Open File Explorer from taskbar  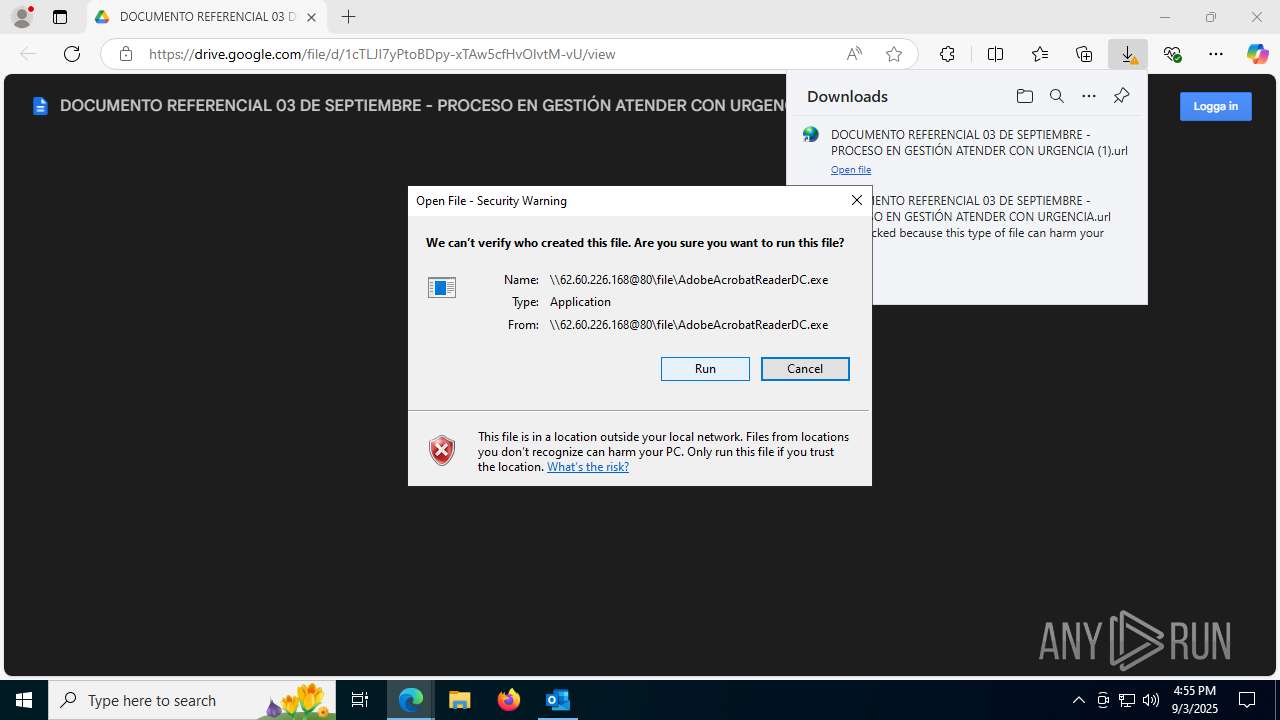[x=460, y=700]
